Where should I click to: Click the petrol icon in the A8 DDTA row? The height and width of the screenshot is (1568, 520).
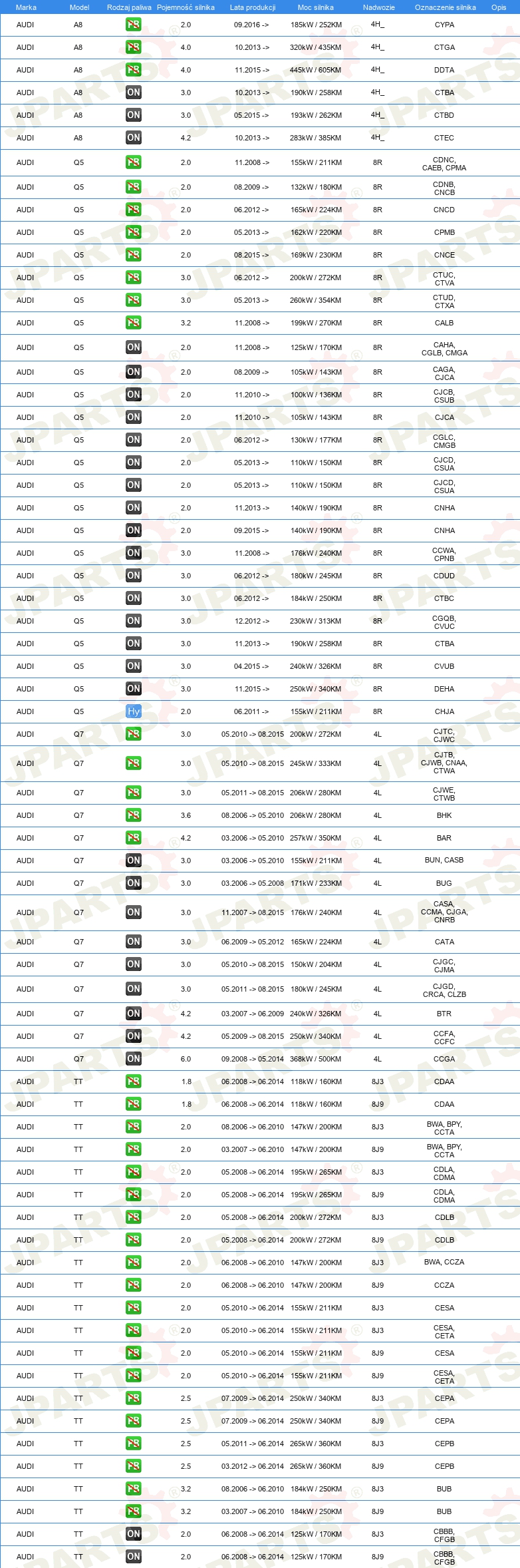(134, 70)
